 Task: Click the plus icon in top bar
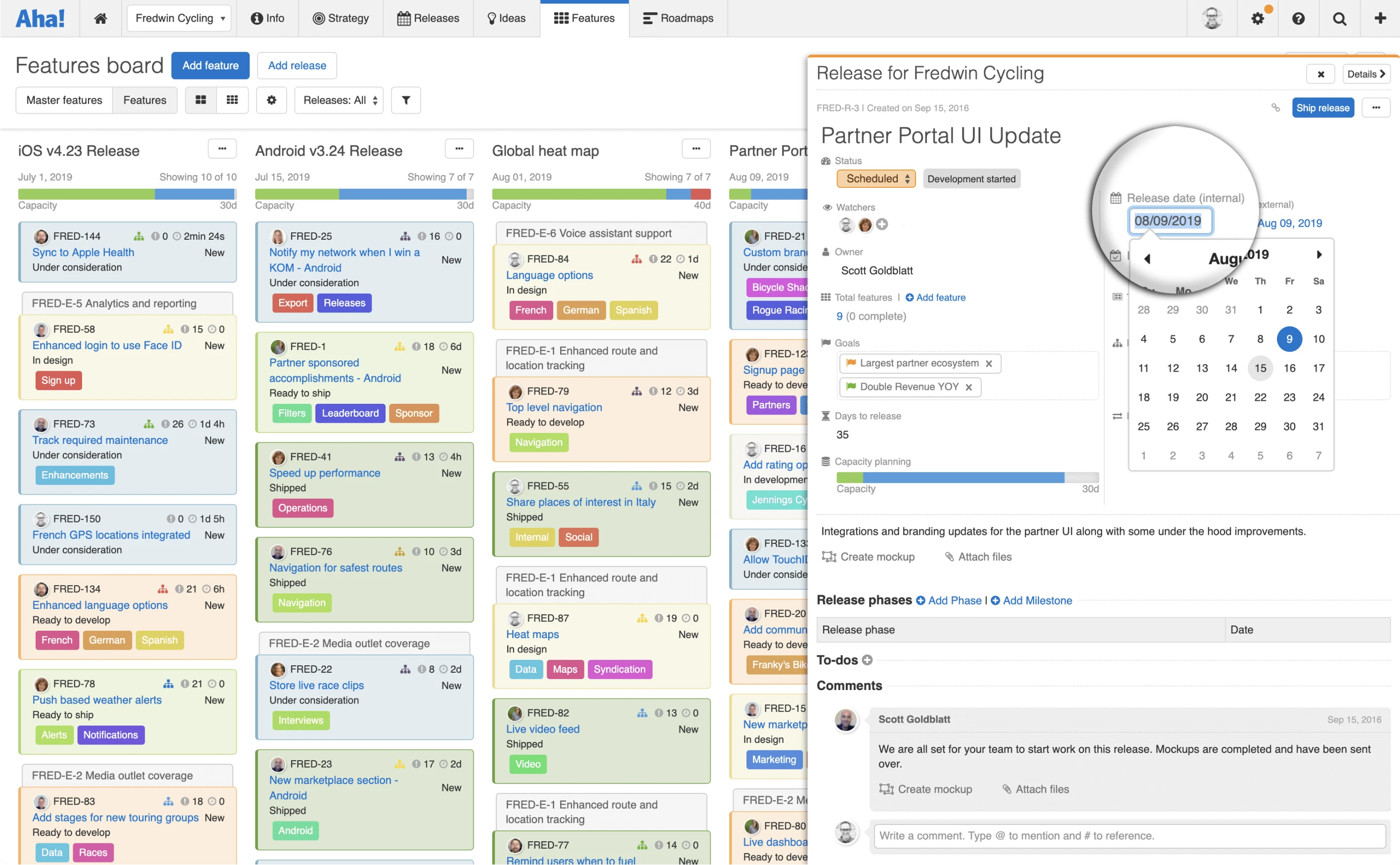pyautogui.click(x=1379, y=18)
